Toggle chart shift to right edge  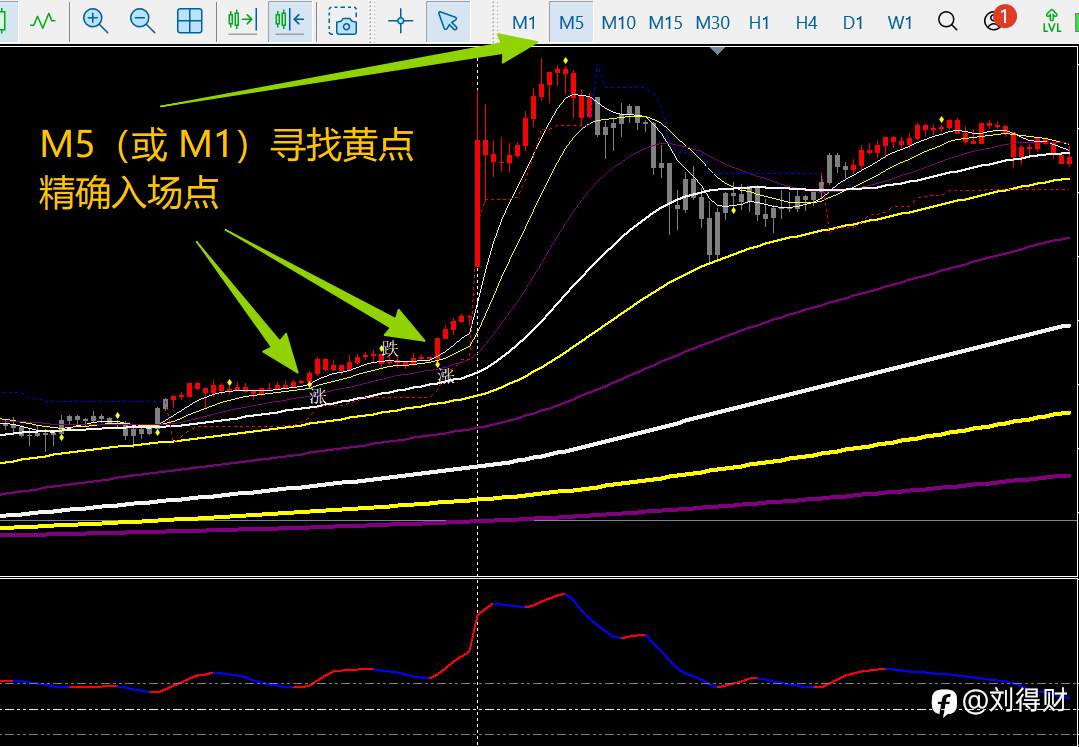point(242,21)
